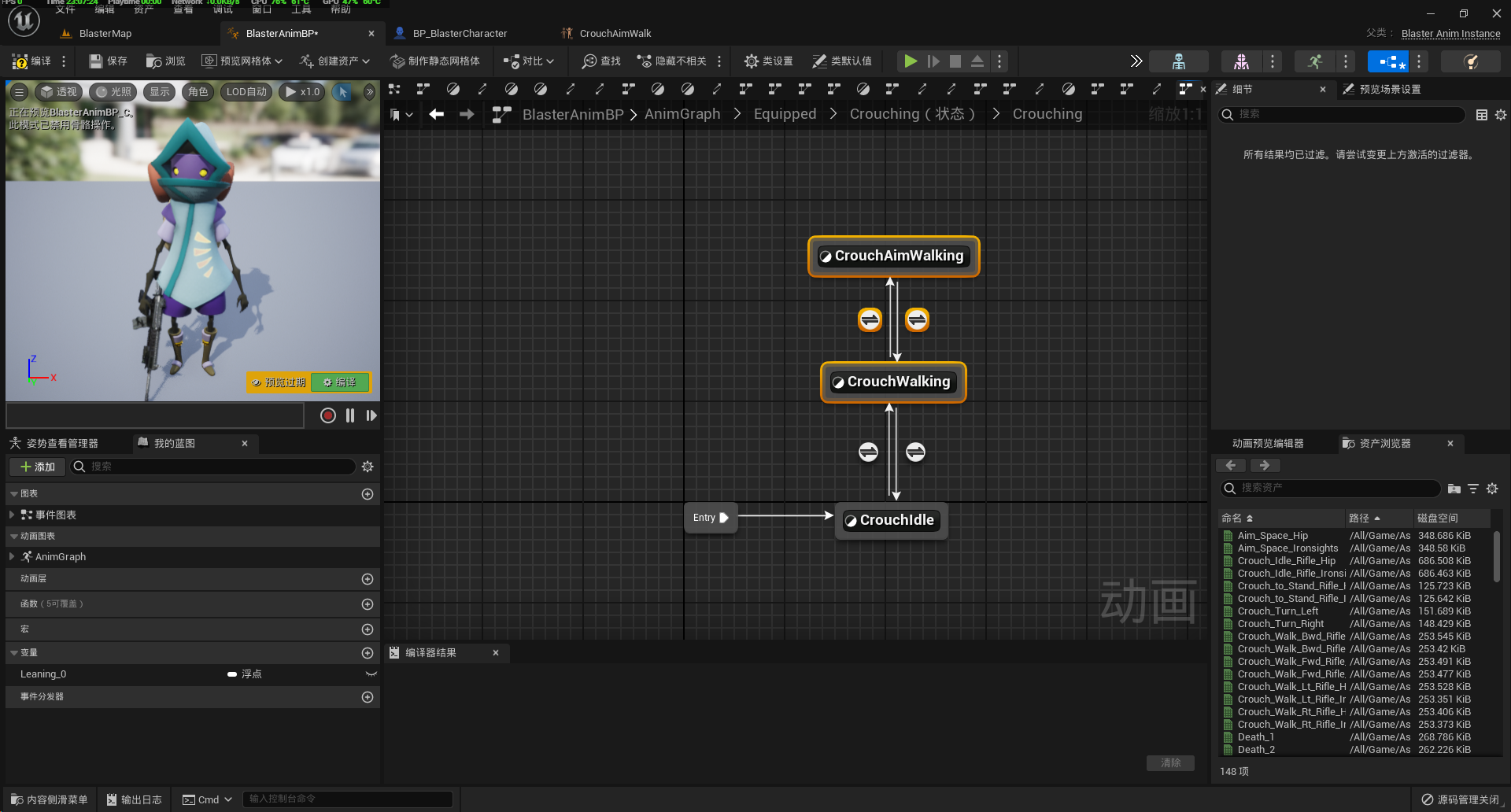1511x812 pixels.
Task: Click the Blaster Anim Instance parent class link
Action: [1450, 34]
